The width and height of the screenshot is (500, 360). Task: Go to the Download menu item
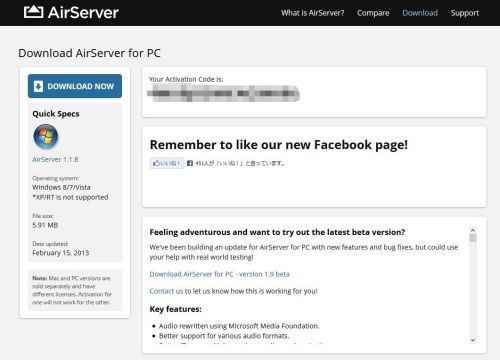click(x=420, y=13)
